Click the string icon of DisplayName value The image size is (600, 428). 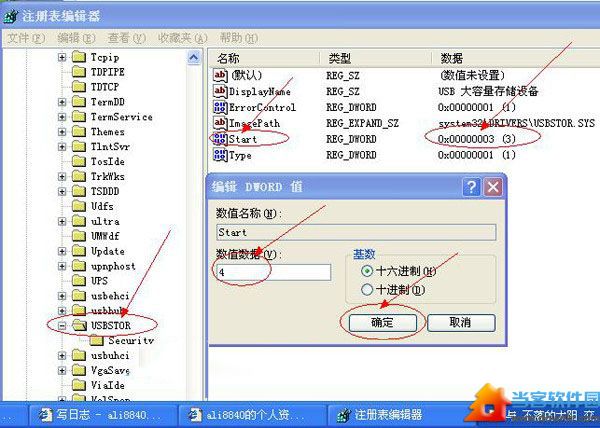pos(220,91)
